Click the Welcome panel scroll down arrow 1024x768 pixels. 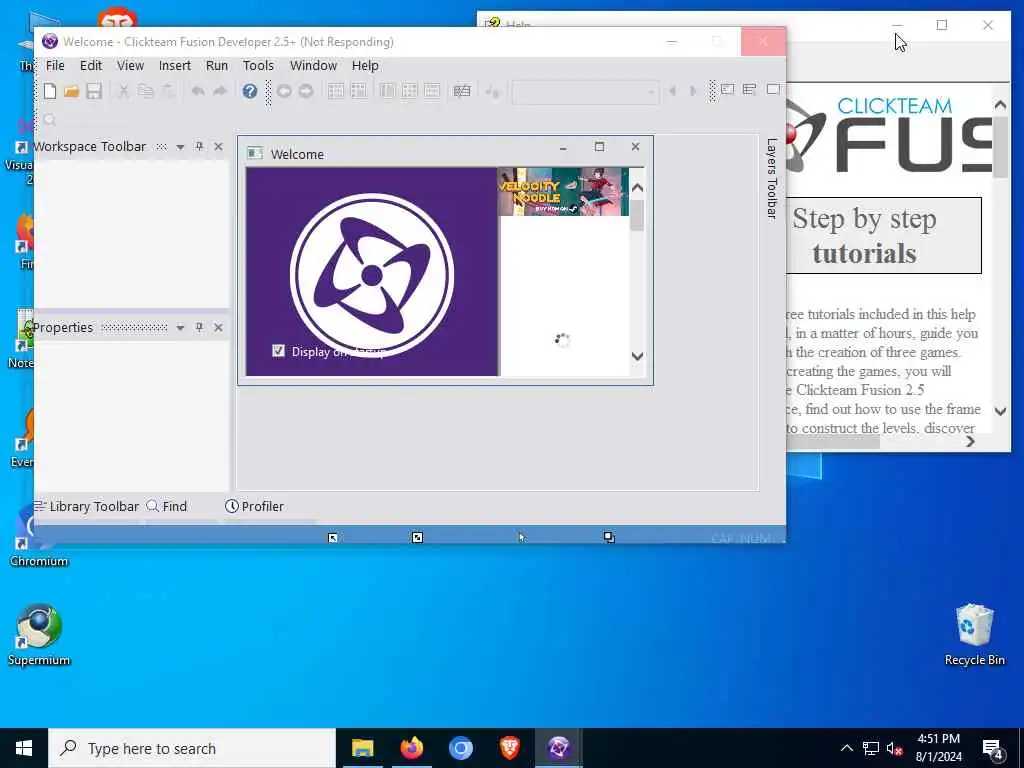pyautogui.click(x=637, y=357)
